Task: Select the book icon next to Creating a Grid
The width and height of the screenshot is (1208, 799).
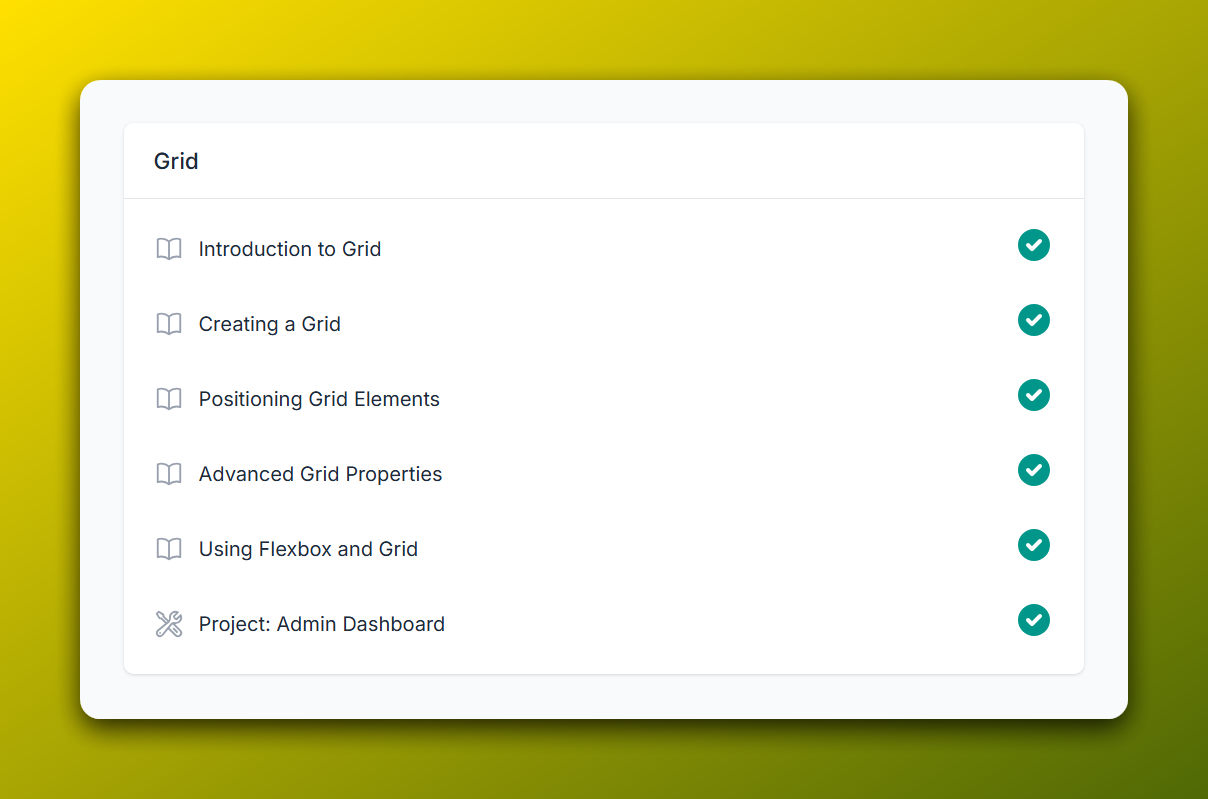Action: 168,323
